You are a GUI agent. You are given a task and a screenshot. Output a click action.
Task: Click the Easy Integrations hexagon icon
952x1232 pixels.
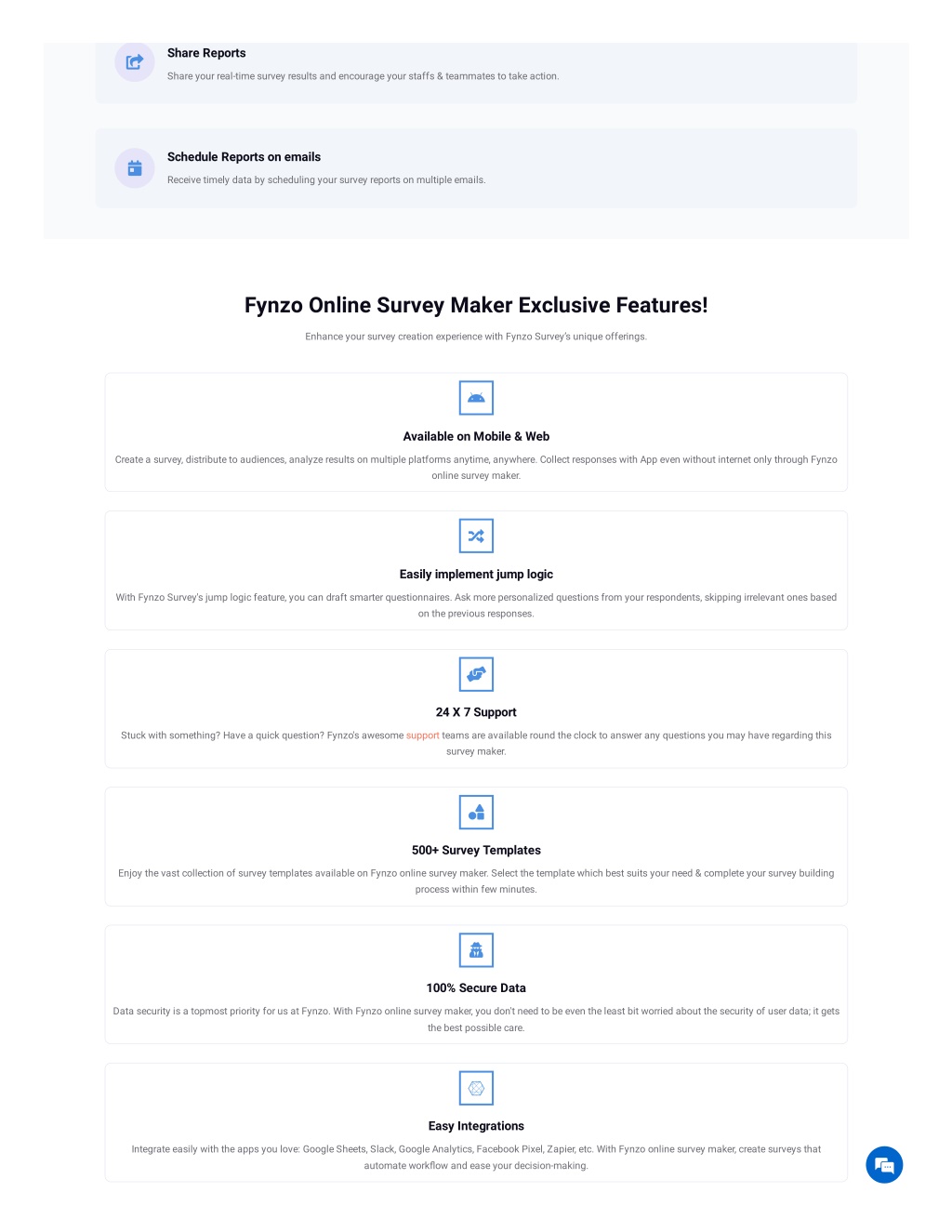(x=476, y=1088)
